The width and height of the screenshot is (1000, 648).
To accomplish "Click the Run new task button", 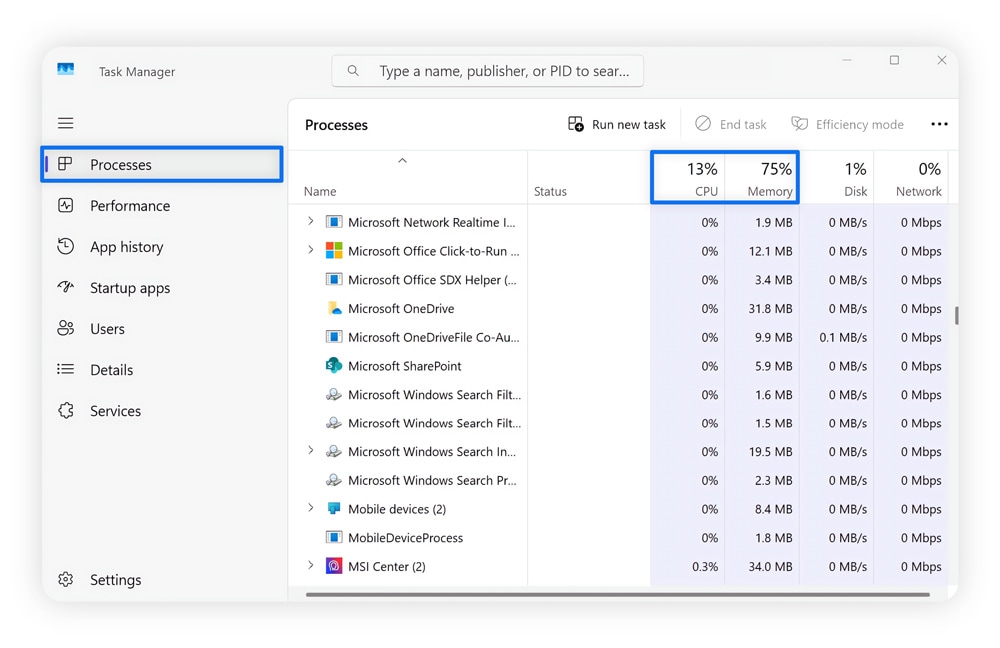I will click(617, 123).
